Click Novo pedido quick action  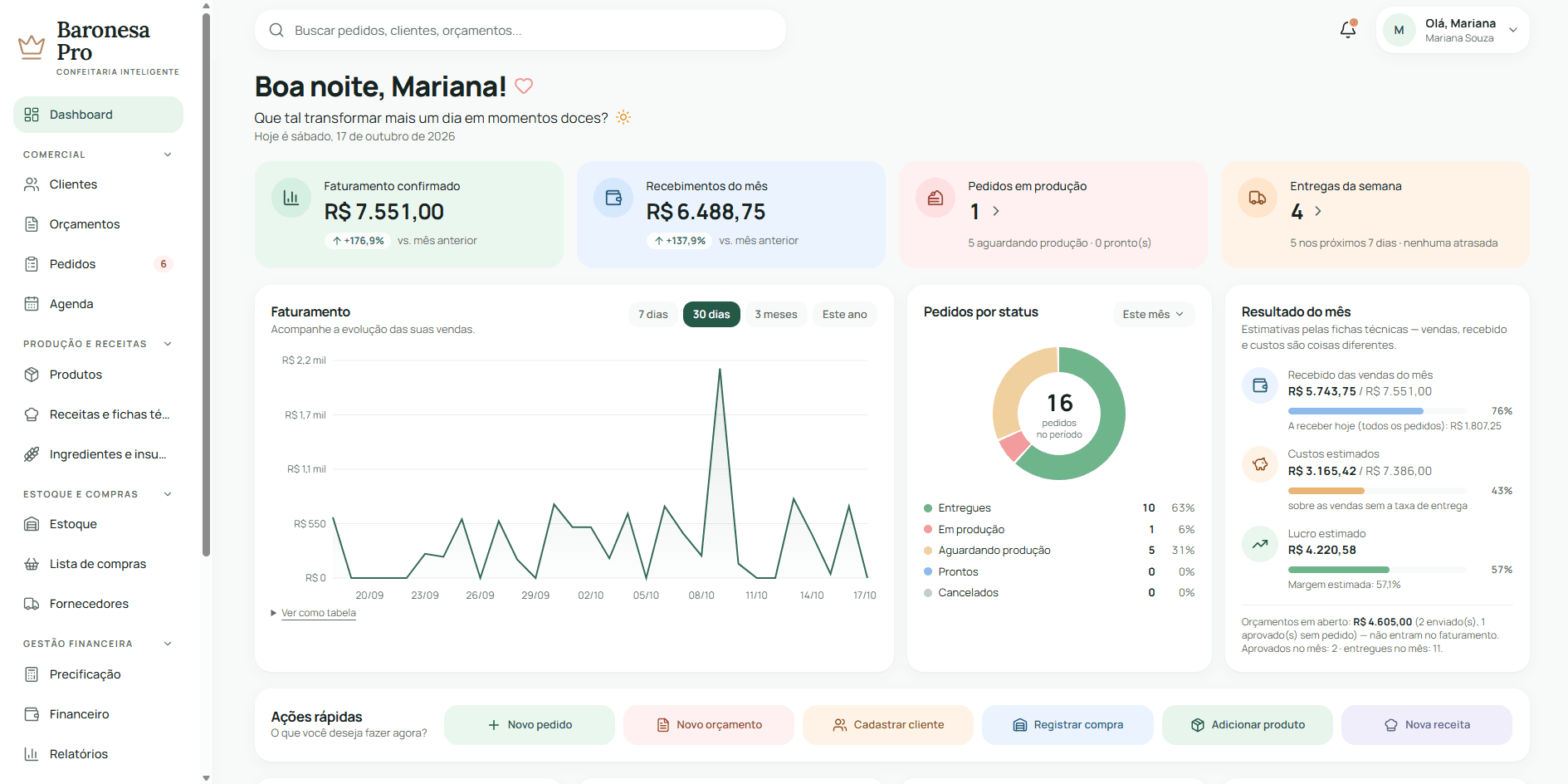click(x=530, y=725)
